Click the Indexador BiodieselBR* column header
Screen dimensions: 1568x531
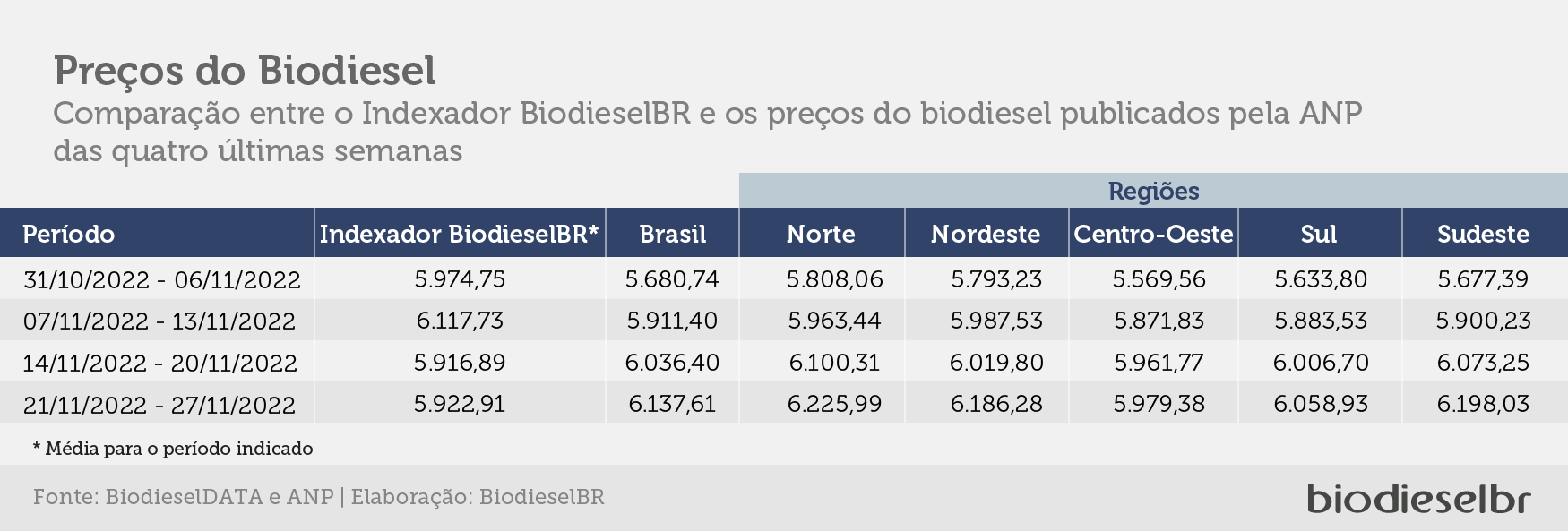pyautogui.click(x=460, y=234)
